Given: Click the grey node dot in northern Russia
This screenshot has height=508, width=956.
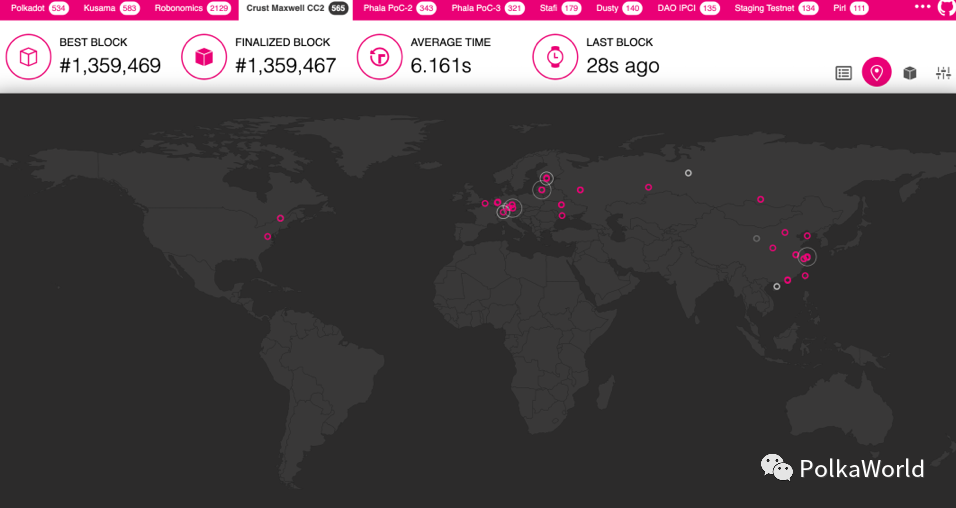Looking at the screenshot, I should coord(688,173).
